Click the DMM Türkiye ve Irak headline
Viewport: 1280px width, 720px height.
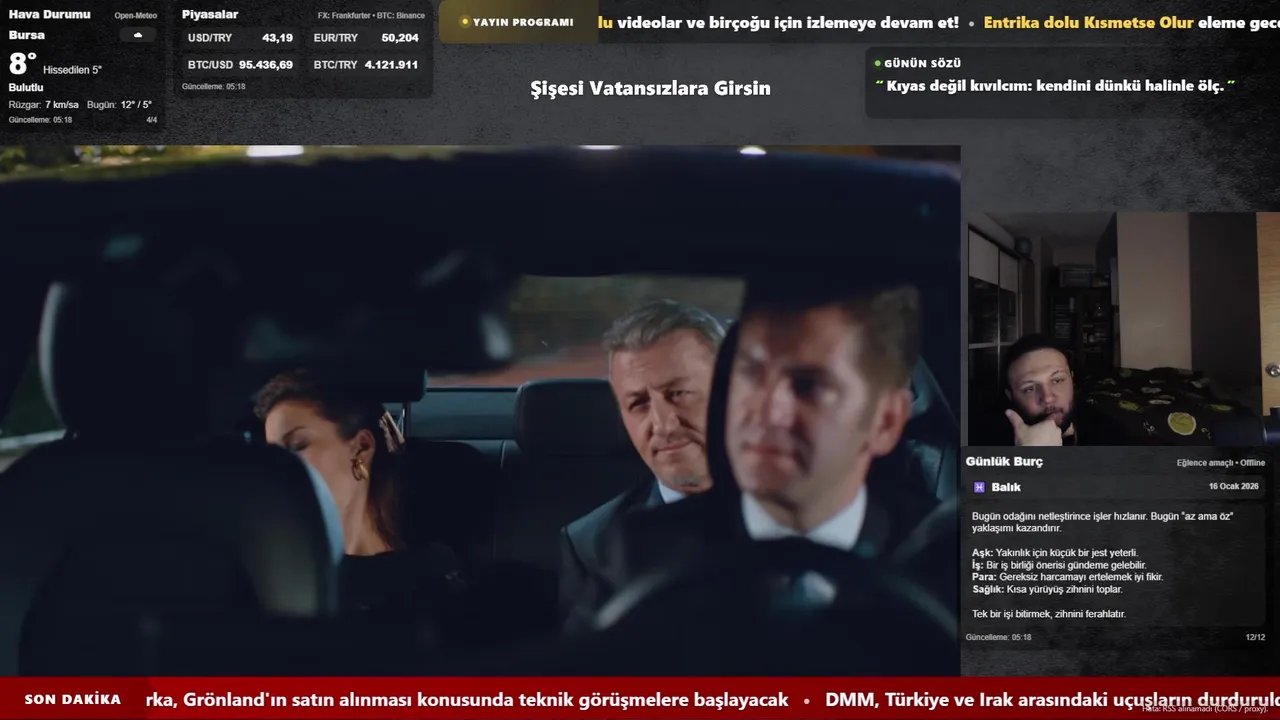[x=1052, y=700]
